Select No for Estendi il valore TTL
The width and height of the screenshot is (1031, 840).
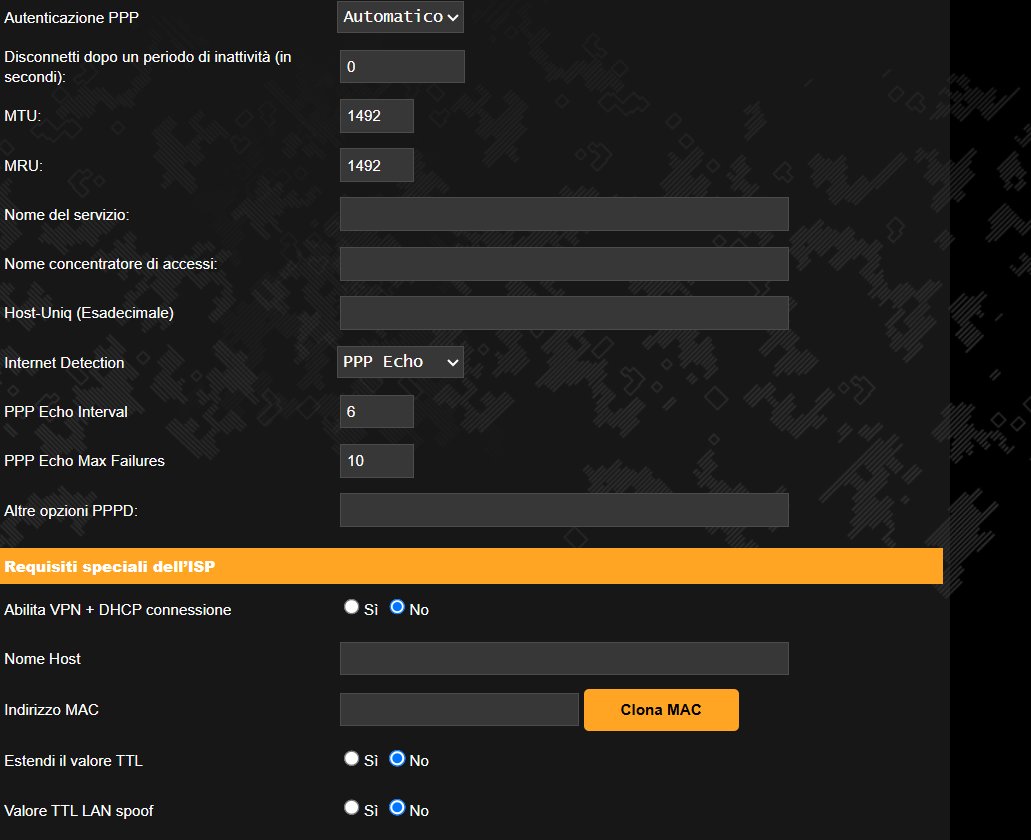(397, 759)
